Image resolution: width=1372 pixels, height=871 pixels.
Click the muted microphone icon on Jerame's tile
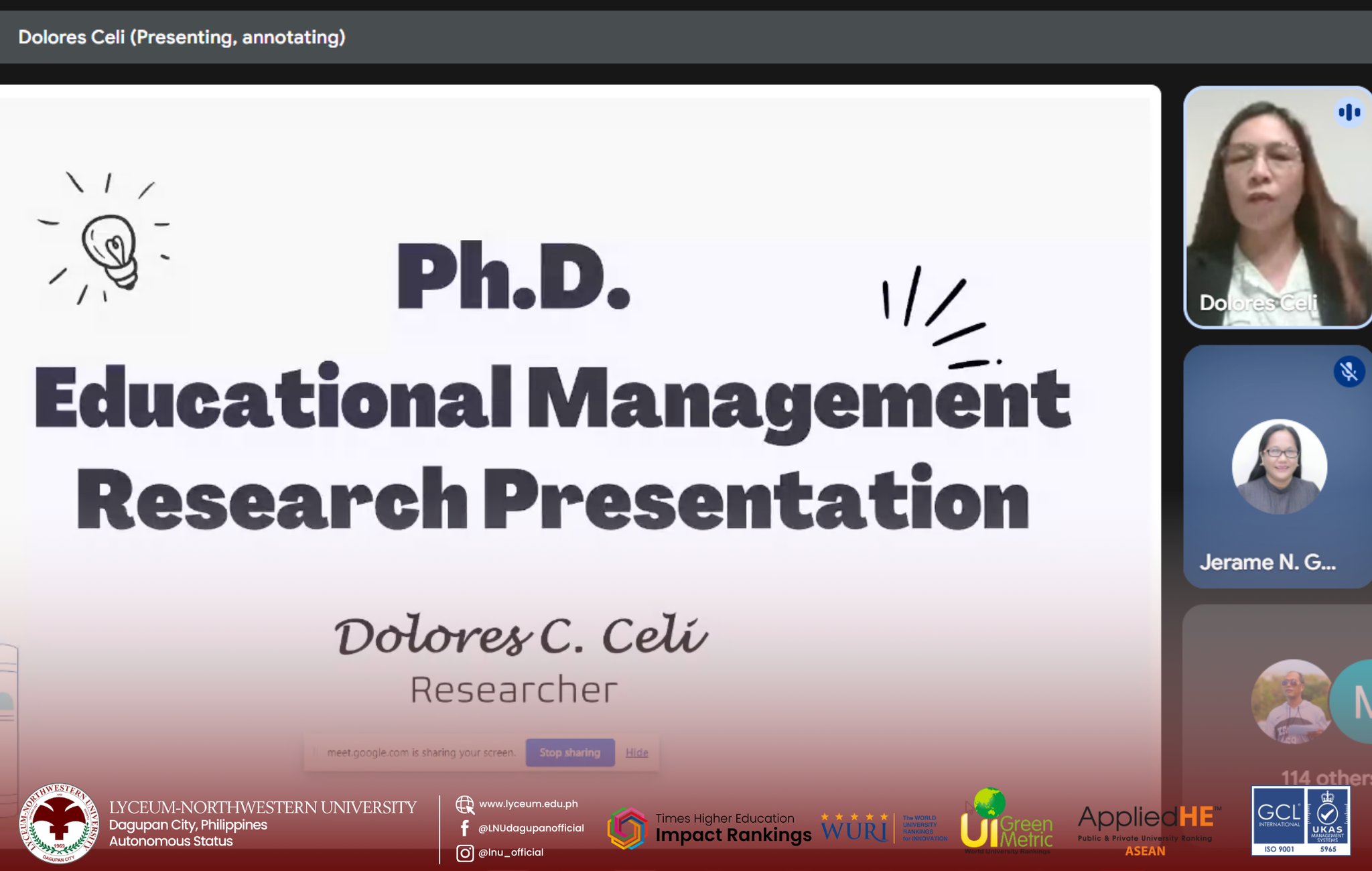coord(1349,371)
